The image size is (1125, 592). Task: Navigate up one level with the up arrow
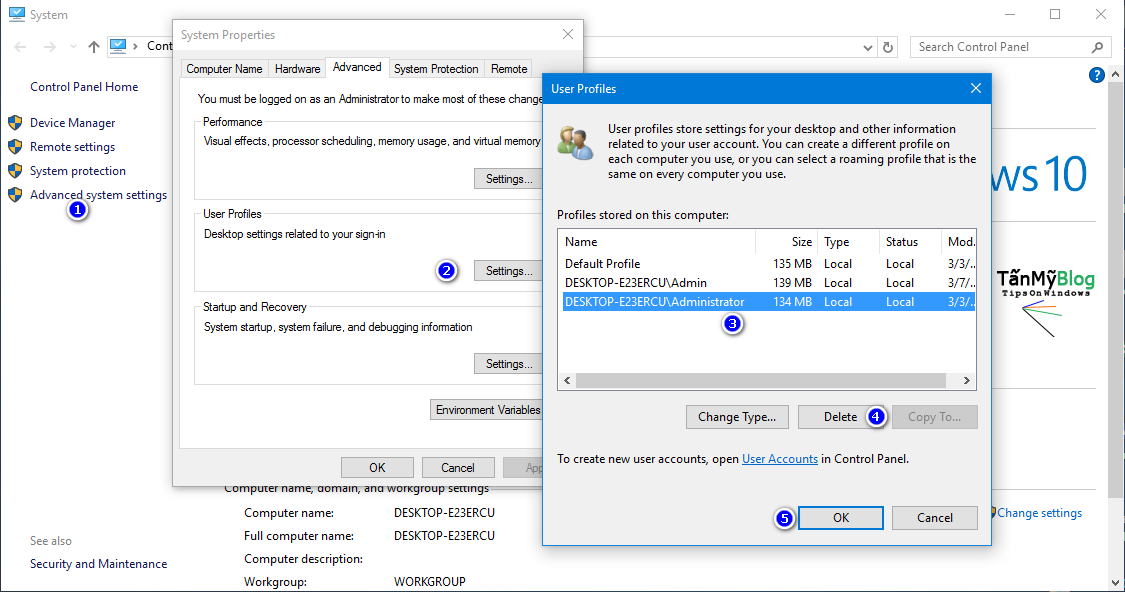pos(94,46)
